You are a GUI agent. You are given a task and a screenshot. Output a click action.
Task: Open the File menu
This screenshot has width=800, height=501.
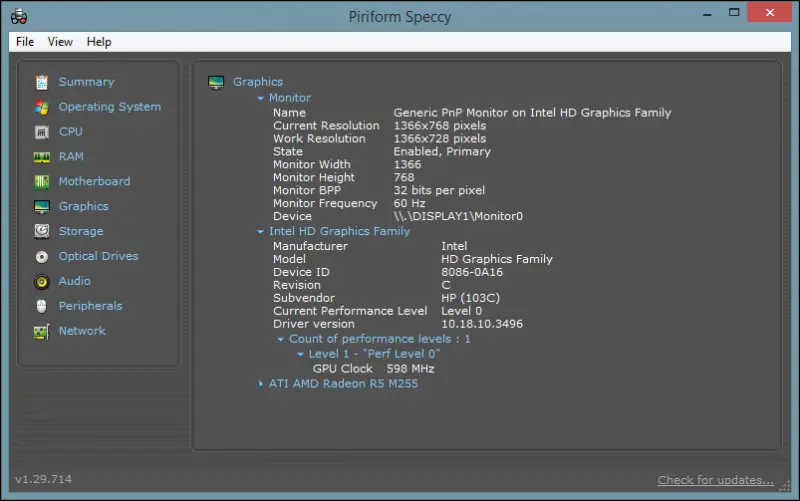[25, 42]
